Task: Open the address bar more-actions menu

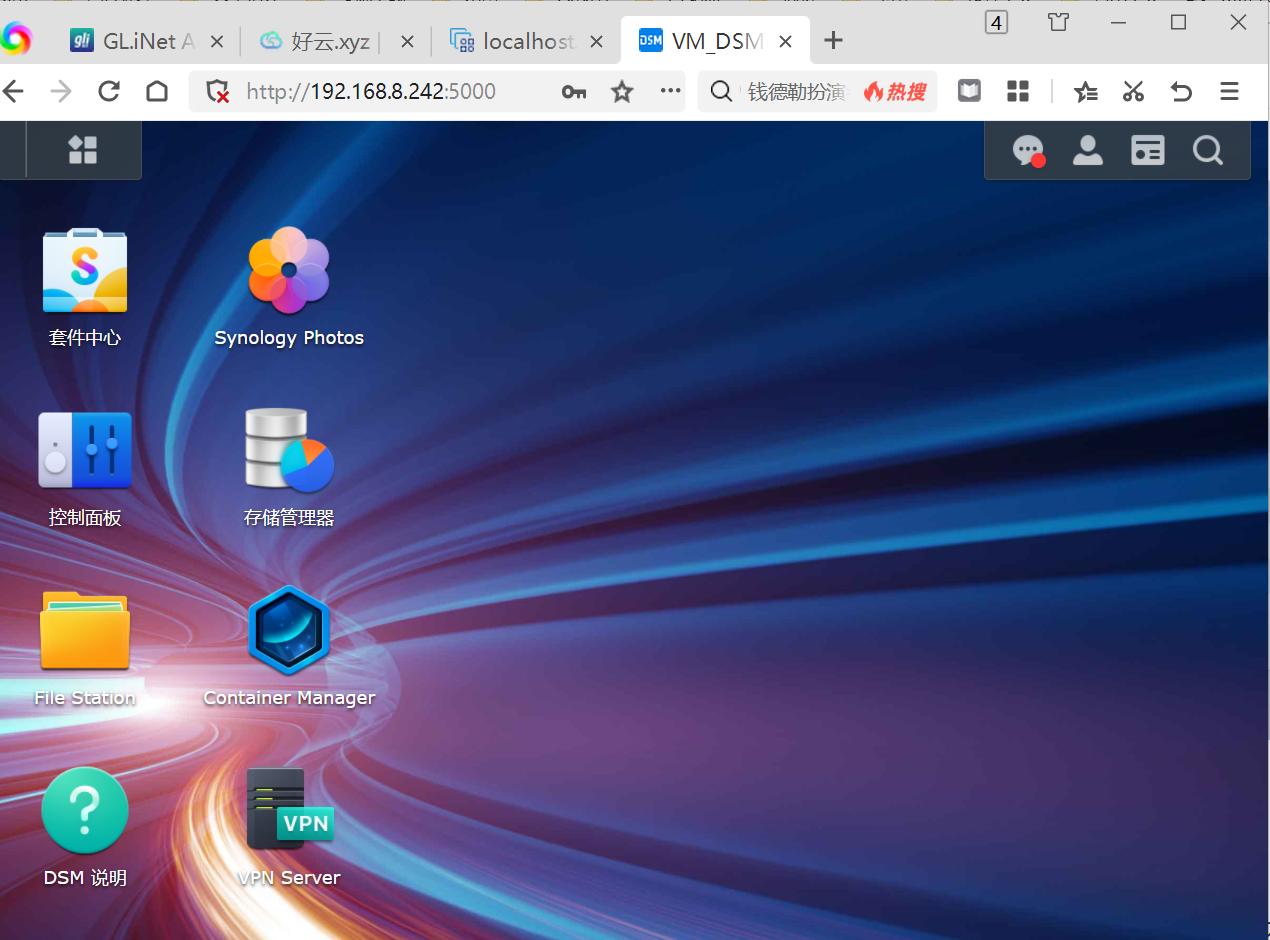Action: (x=669, y=91)
